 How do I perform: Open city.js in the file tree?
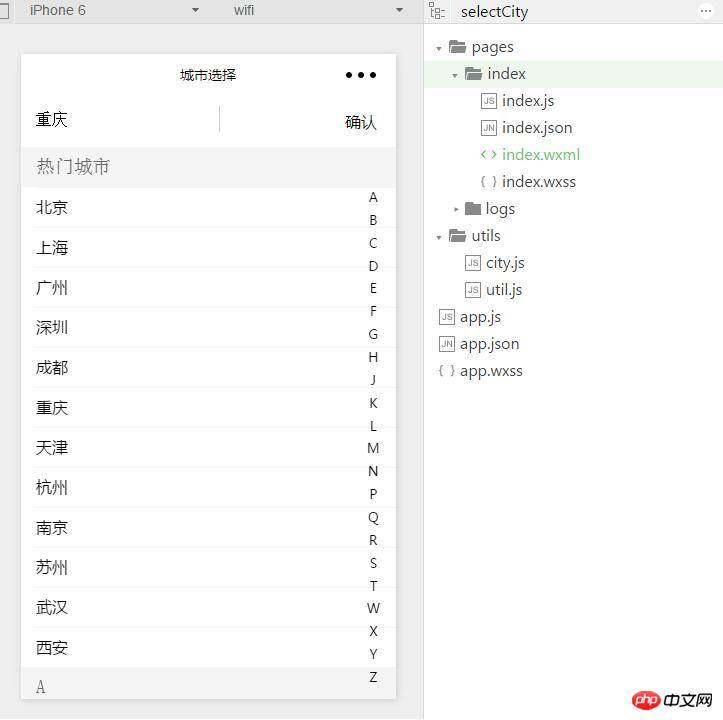click(505, 263)
